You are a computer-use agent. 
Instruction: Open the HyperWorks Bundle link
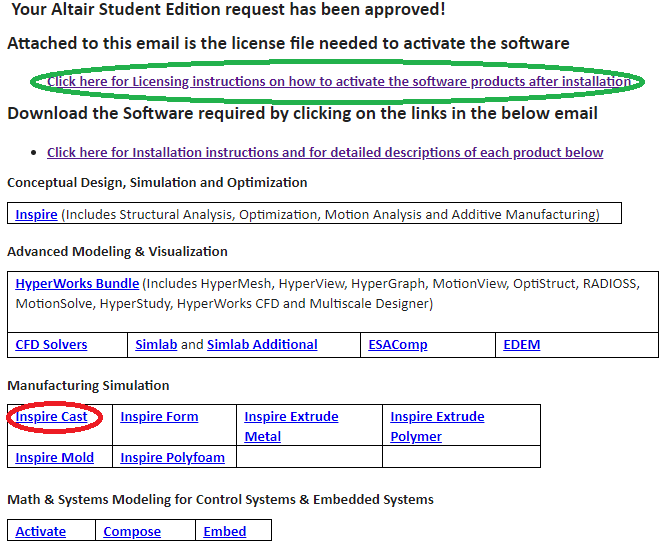[x=77, y=283]
